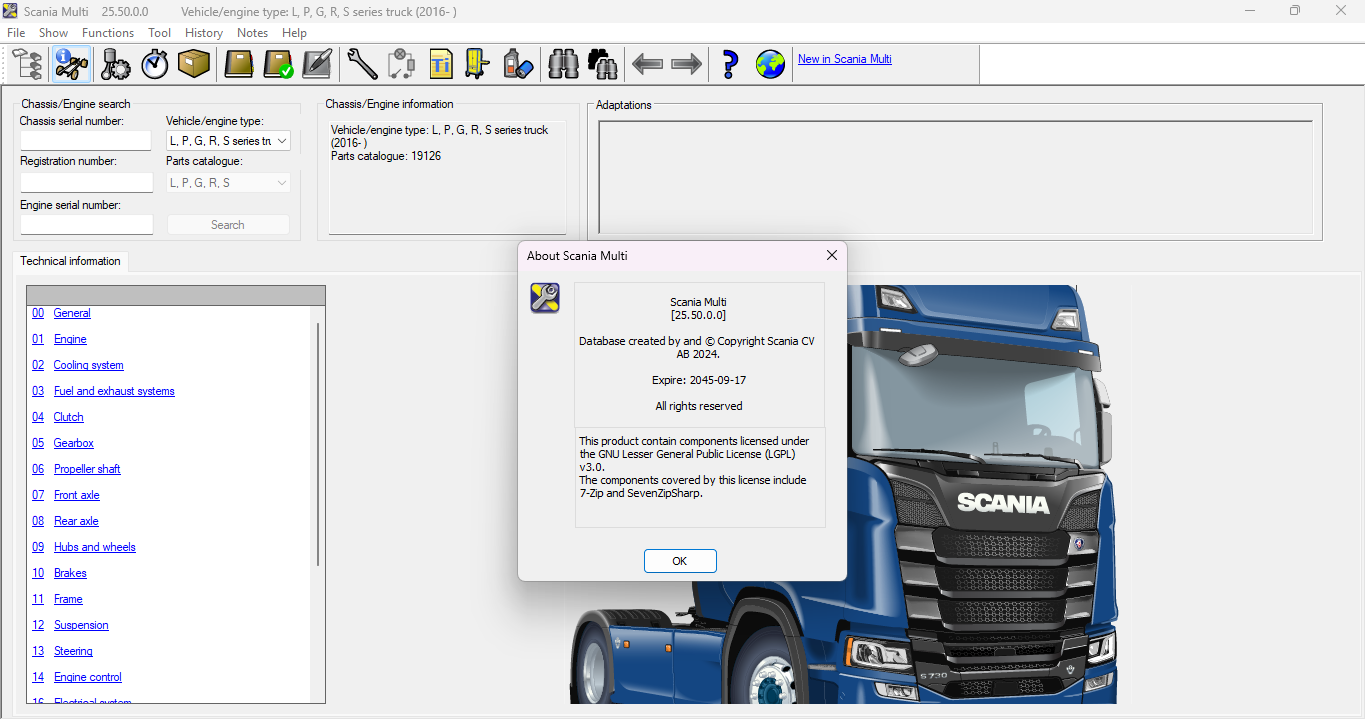Open the Help menu

point(295,33)
